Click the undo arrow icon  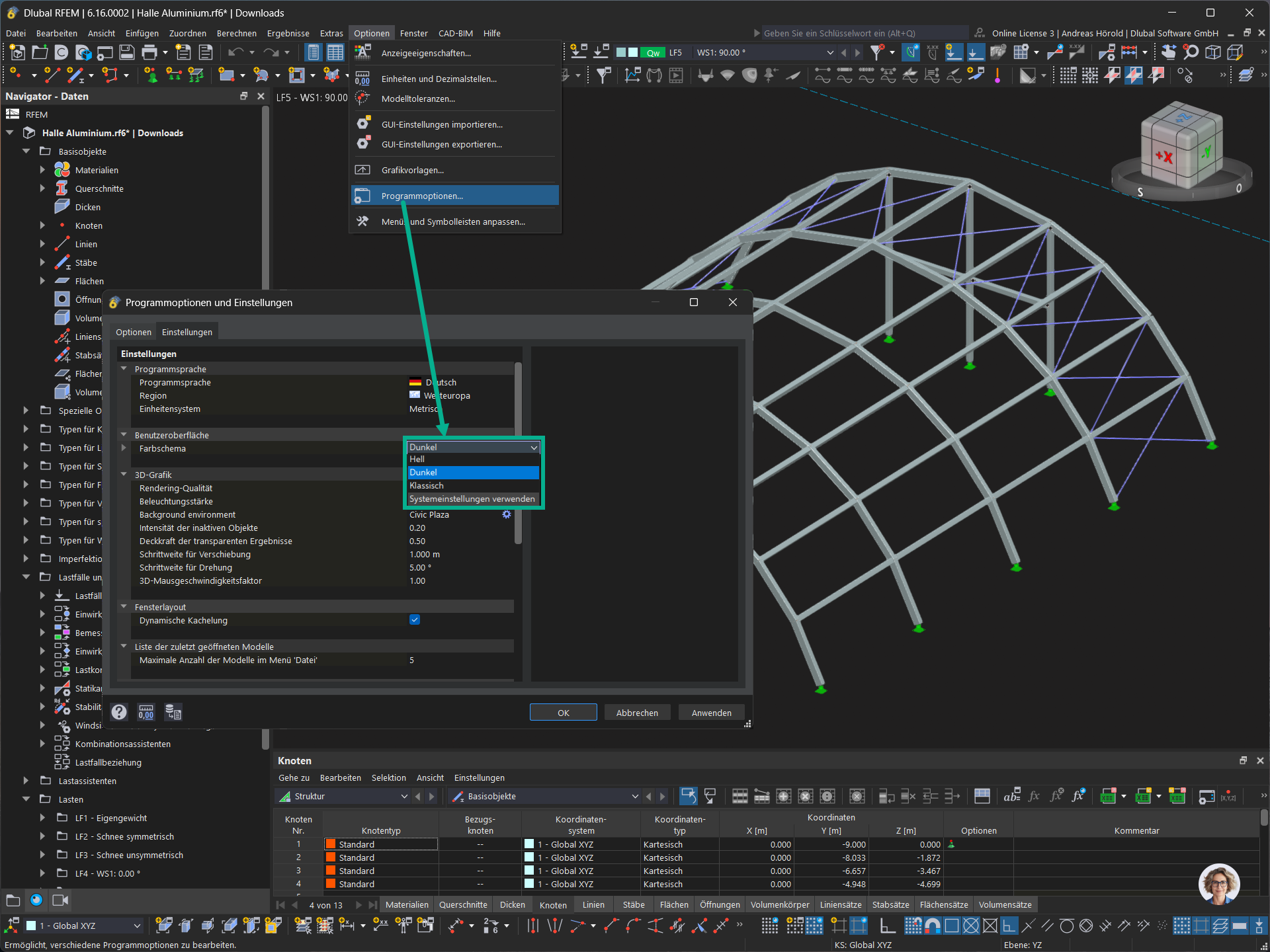click(235, 52)
